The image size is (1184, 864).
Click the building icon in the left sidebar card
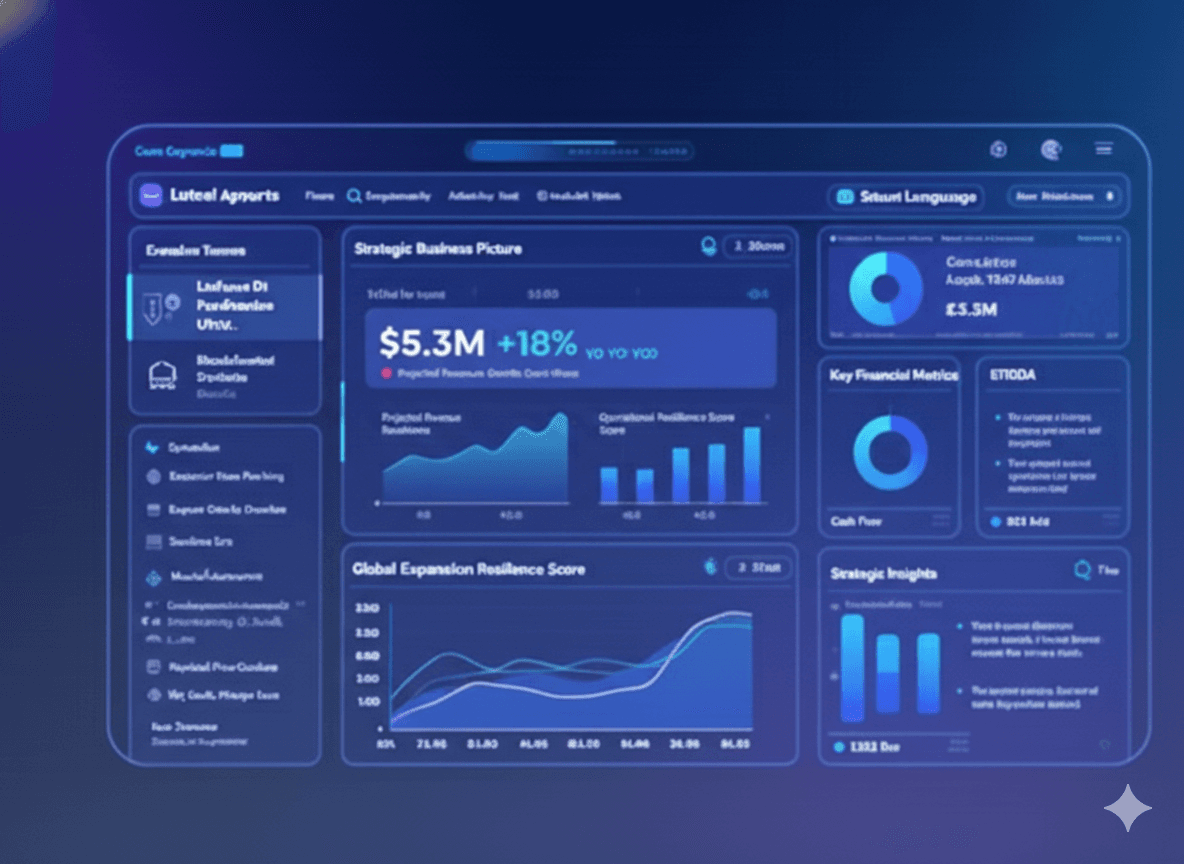coord(161,375)
